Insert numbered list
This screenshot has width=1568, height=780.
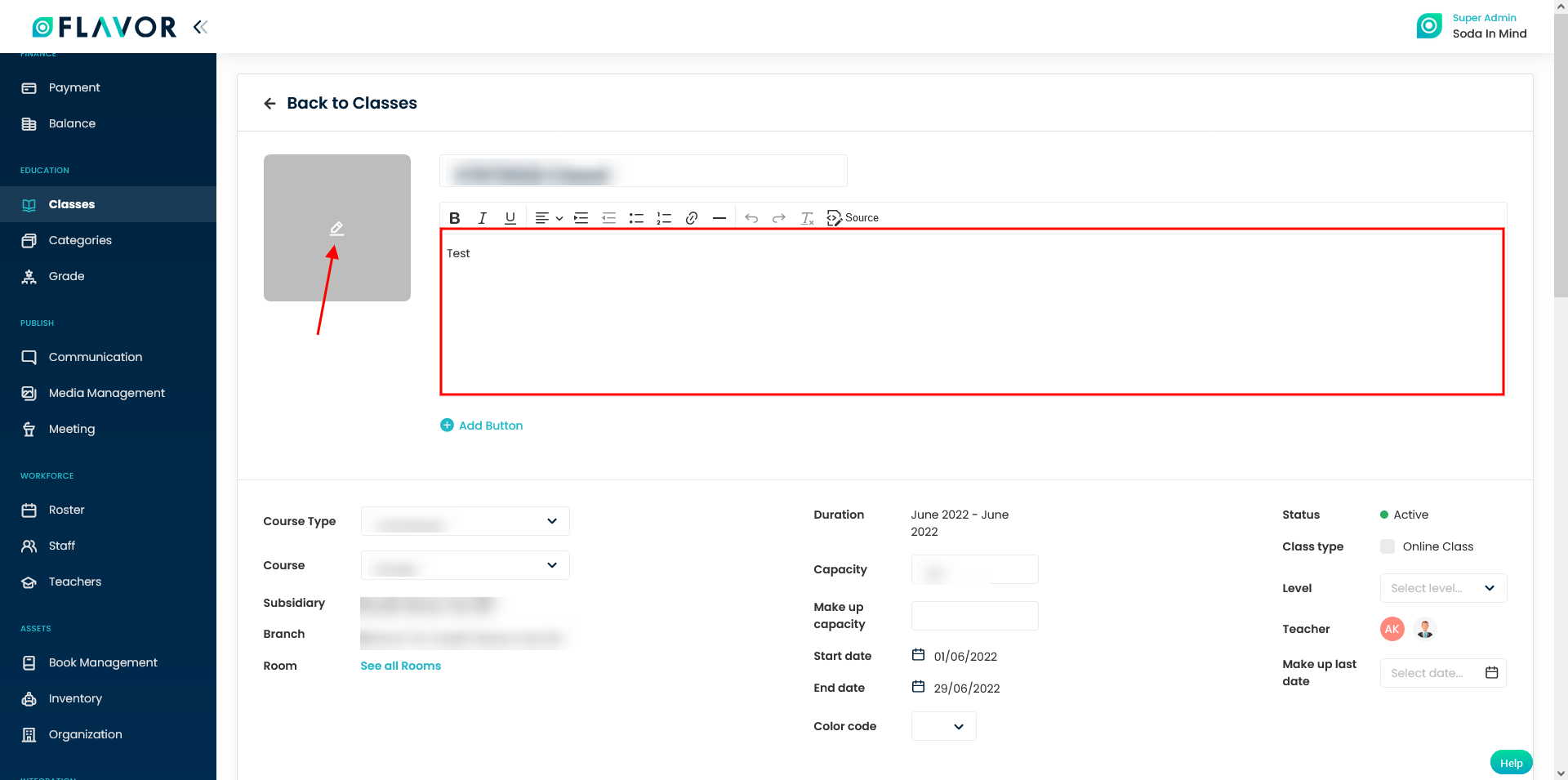664,218
